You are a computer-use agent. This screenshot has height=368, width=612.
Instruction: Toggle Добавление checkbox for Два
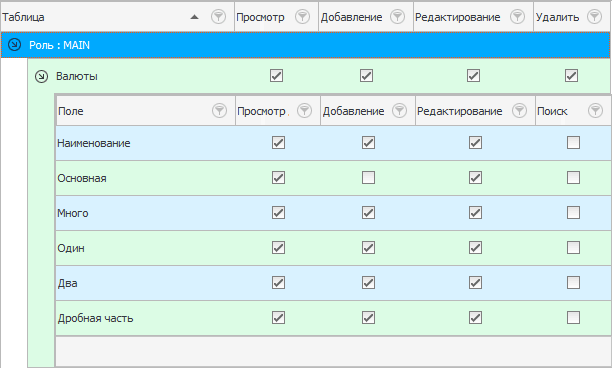click(x=368, y=283)
